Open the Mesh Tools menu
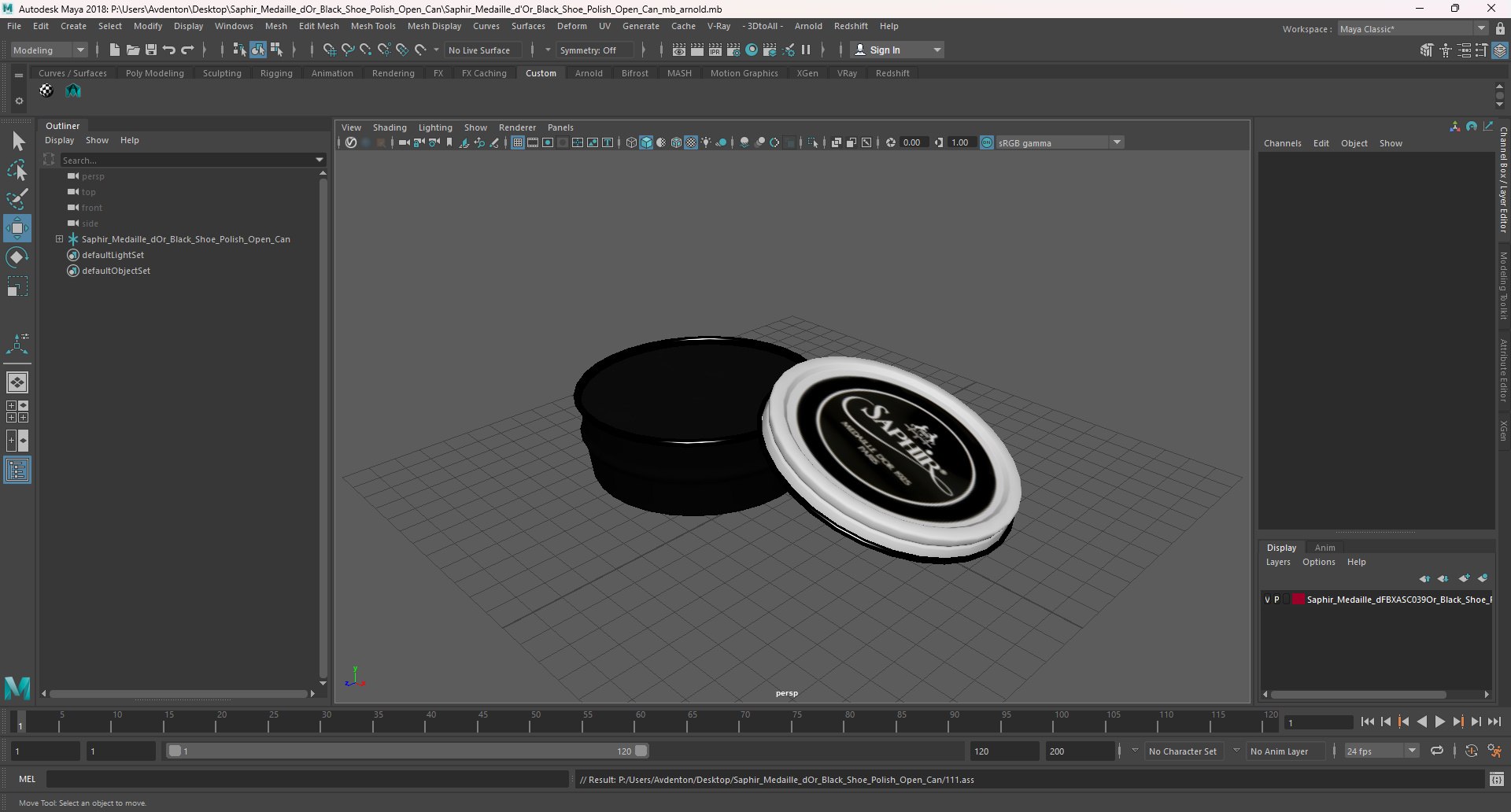 (373, 26)
